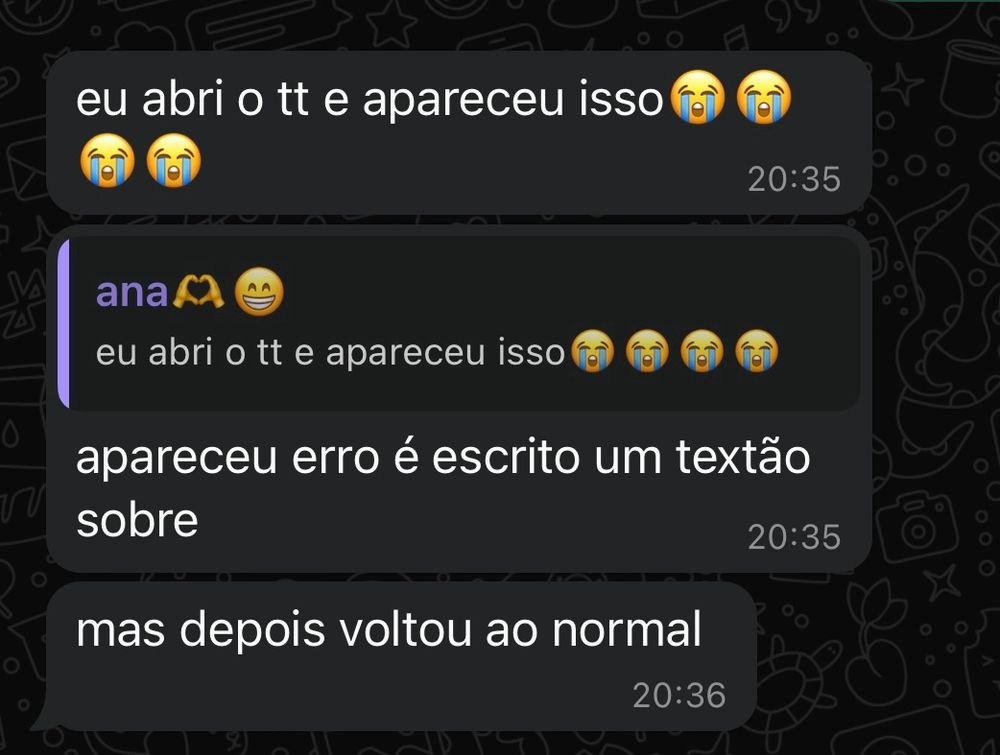Click first crying emoji in quoted reply text

(x=592, y=351)
